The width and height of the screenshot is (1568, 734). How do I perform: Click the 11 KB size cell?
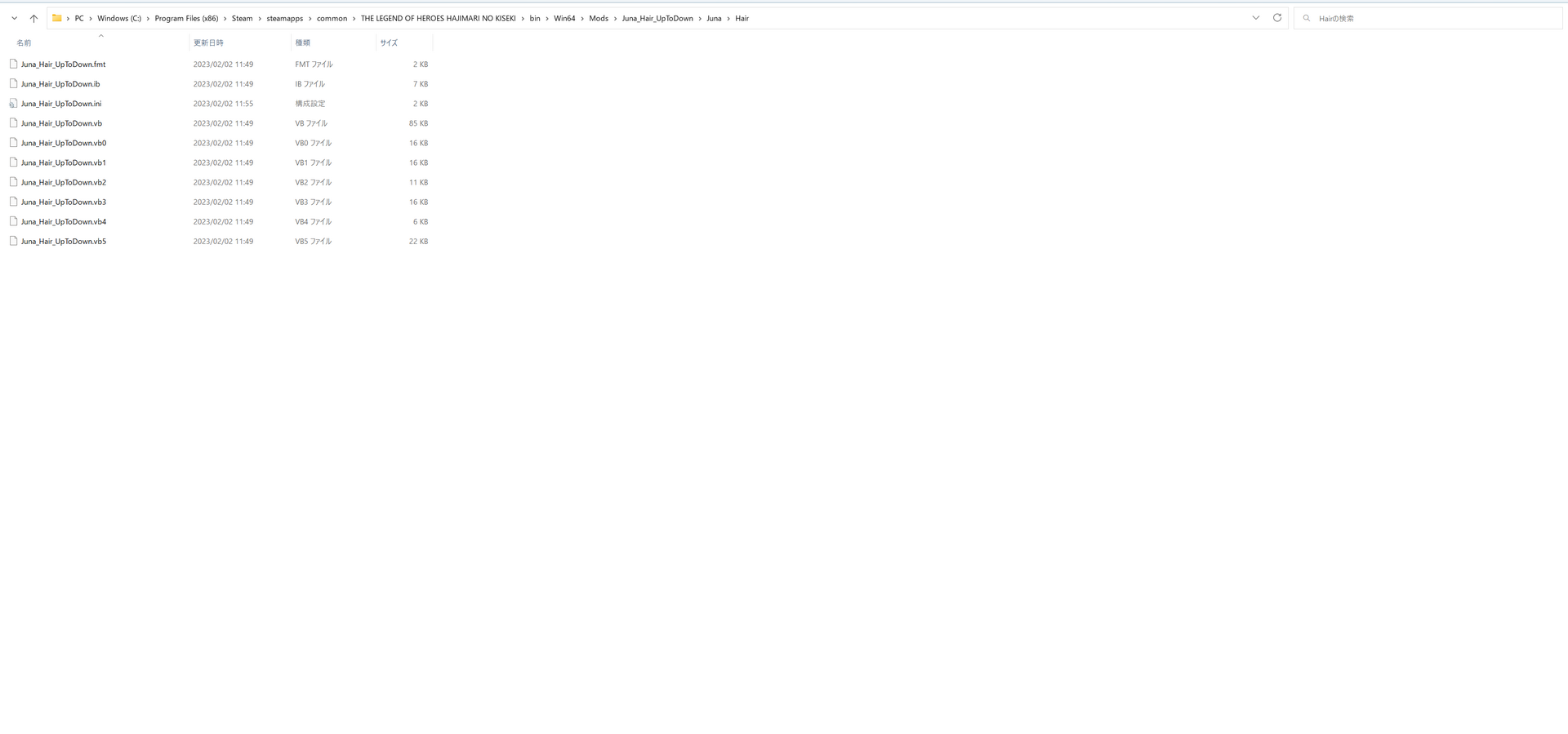[x=418, y=182]
